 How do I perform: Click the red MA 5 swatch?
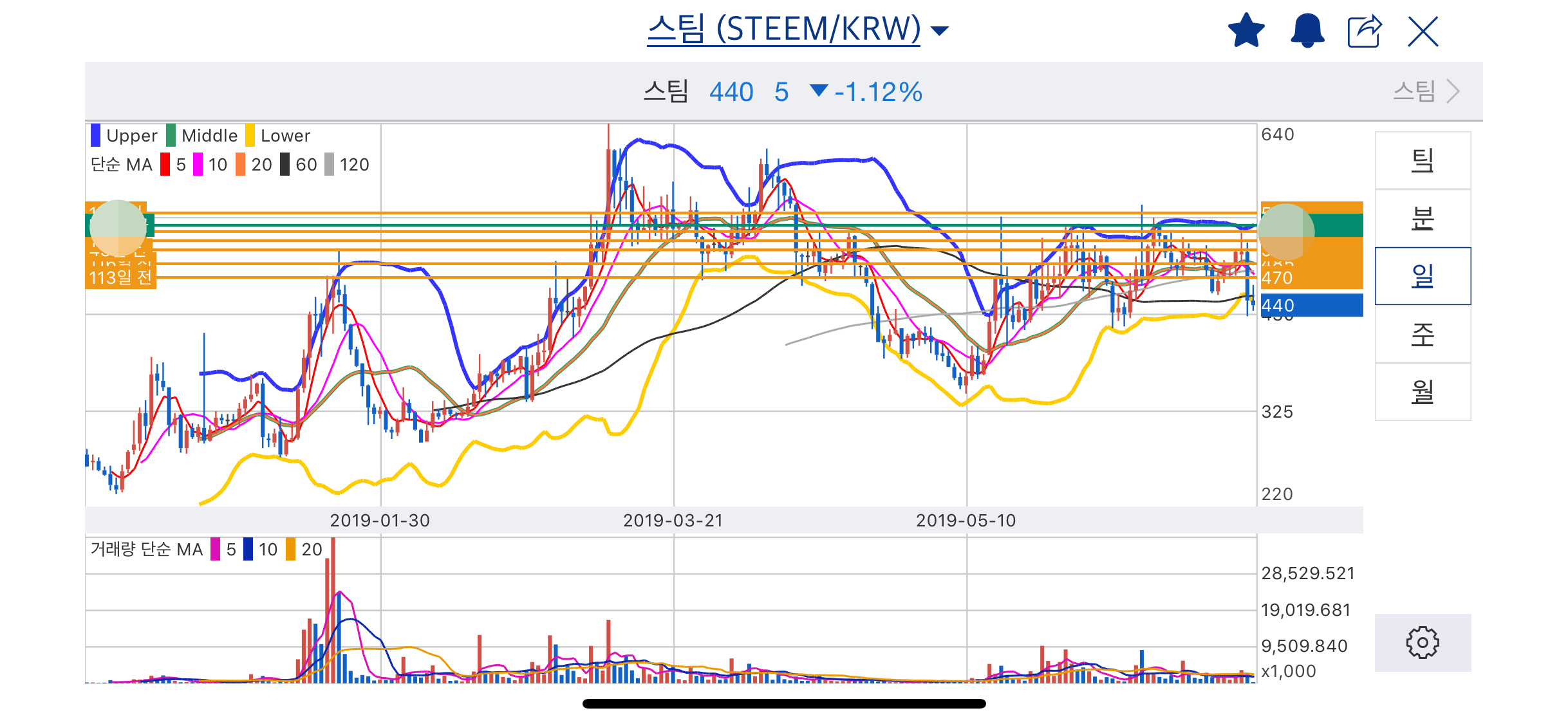pyautogui.click(x=165, y=164)
